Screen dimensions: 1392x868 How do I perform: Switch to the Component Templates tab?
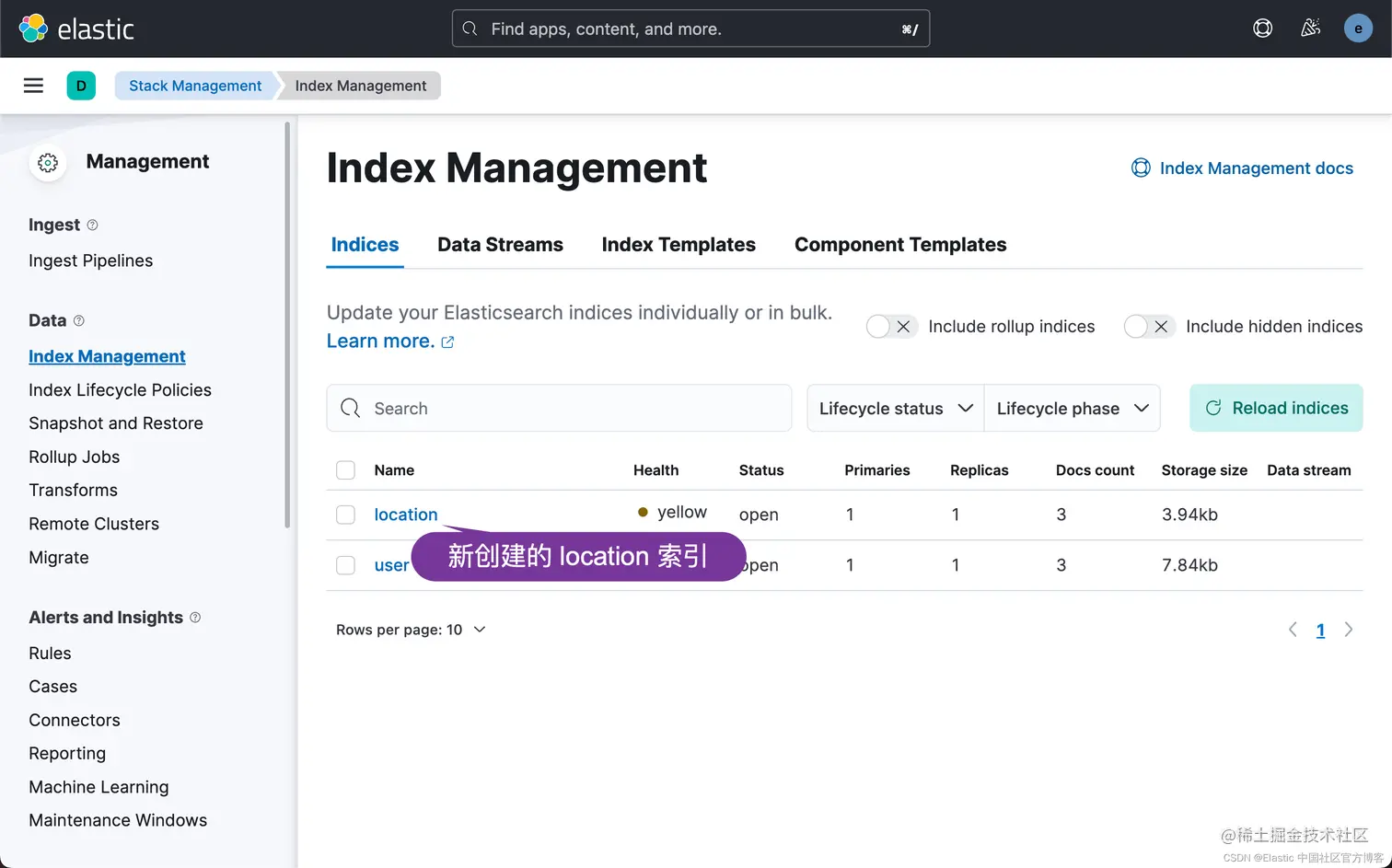tap(900, 245)
